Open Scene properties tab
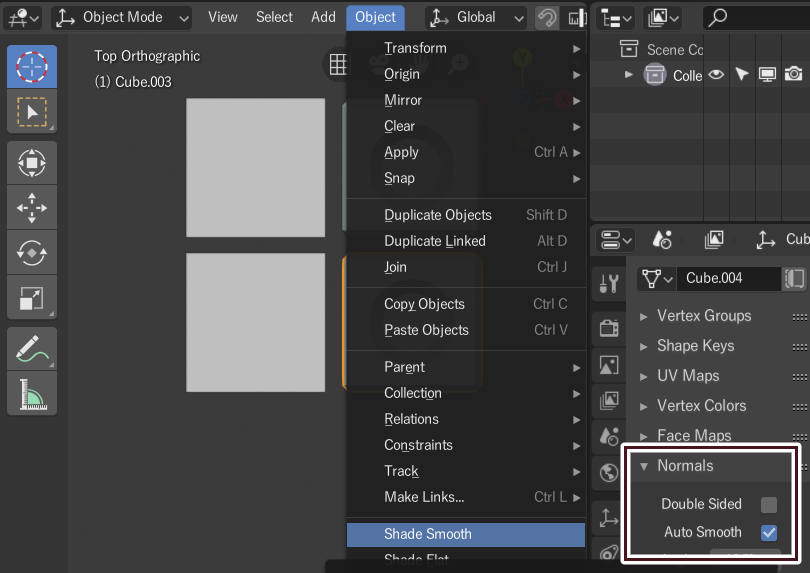Screen dimensions: 810x573 click(609, 437)
